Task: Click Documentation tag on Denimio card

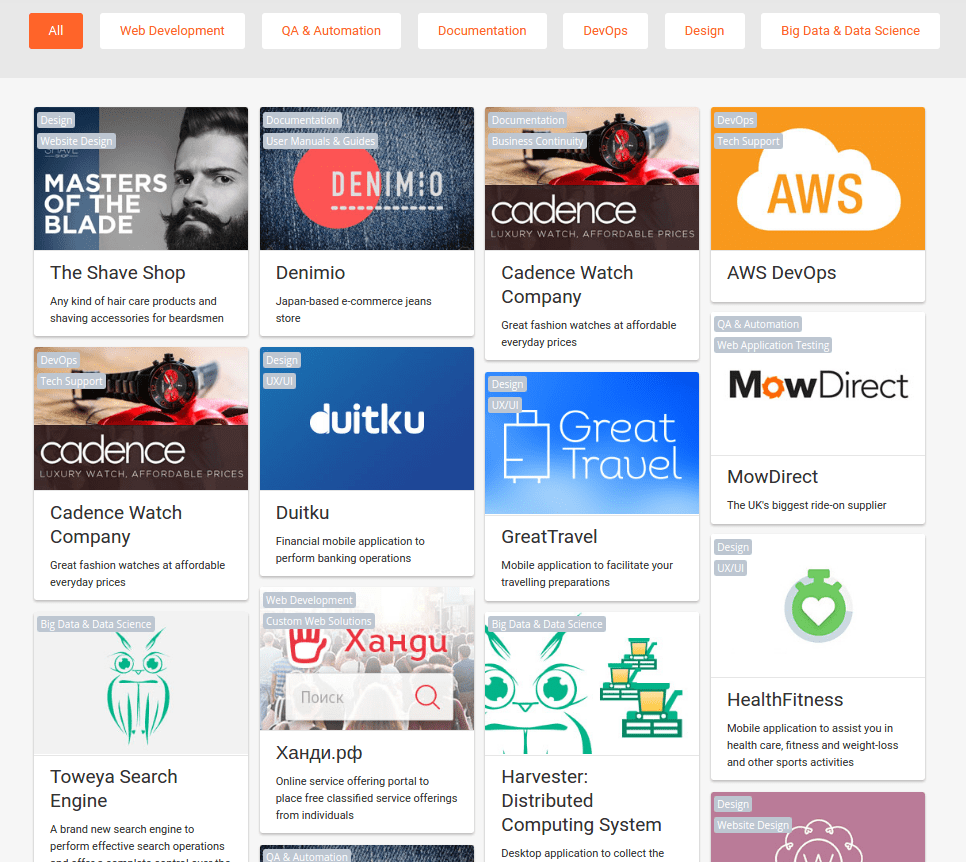Action: [302, 120]
